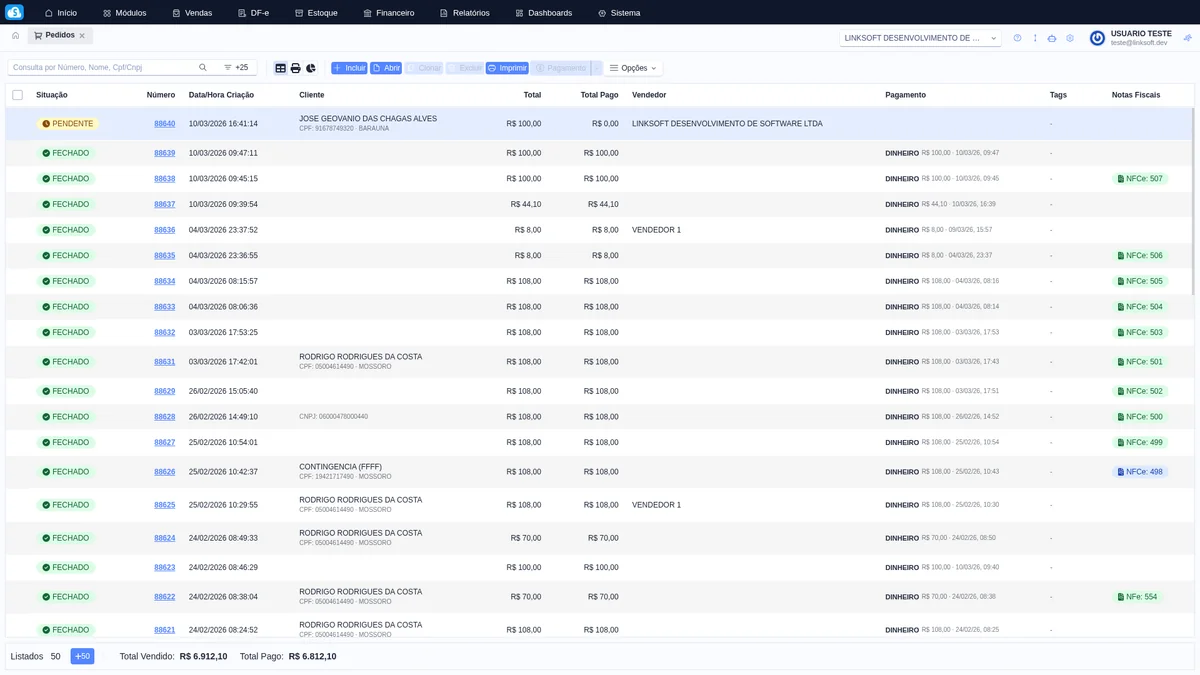Viewport: 1200px width, 675px height.
Task: Open order number 88640 link
Action: (164, 124)
